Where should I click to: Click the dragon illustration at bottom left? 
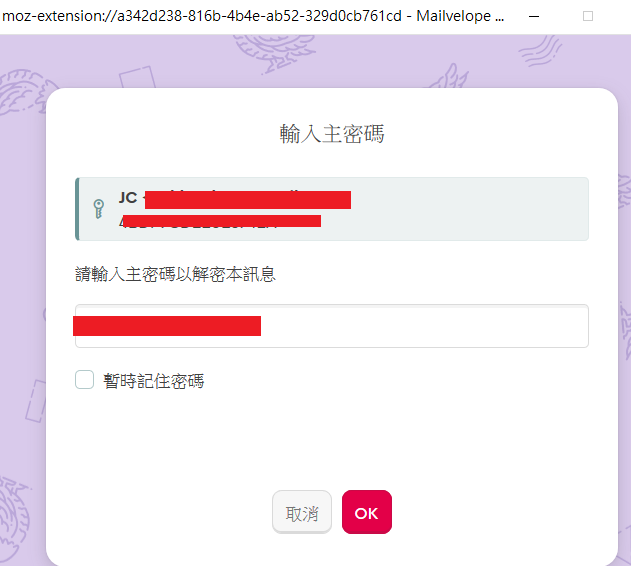tap(14, 519)
